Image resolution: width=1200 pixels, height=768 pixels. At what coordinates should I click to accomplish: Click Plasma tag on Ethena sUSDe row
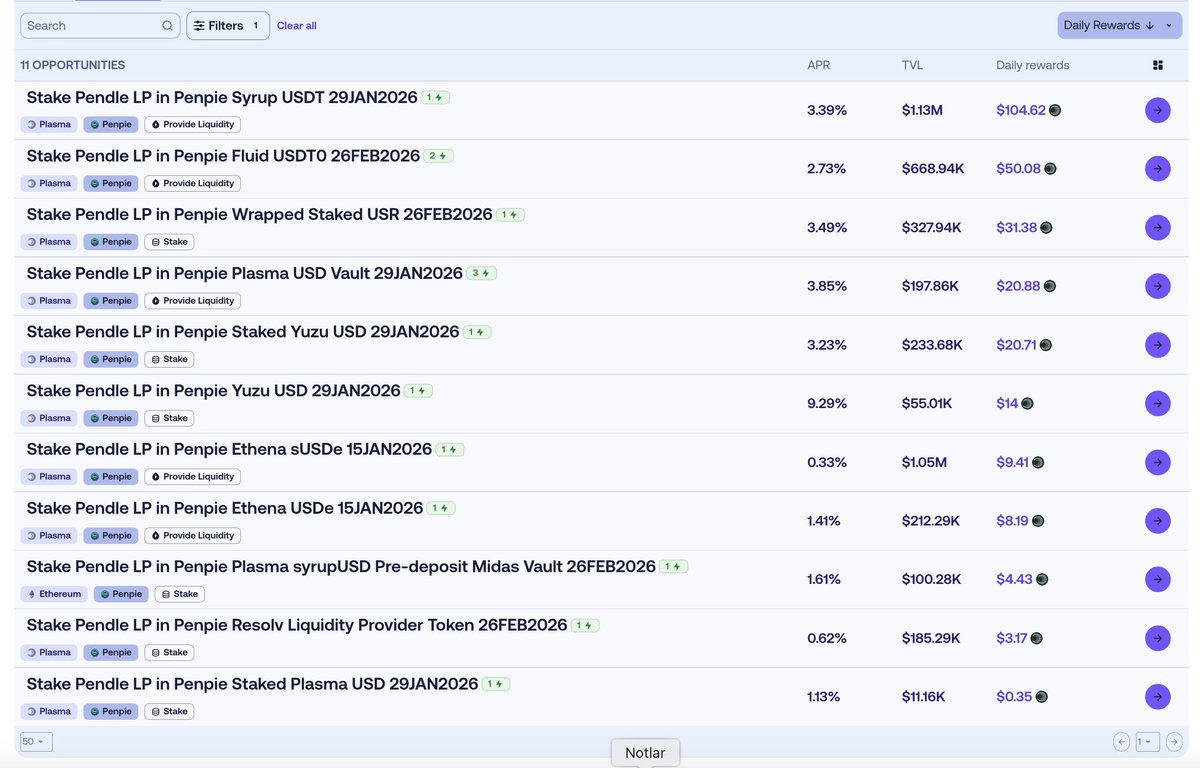pos(49,477)
